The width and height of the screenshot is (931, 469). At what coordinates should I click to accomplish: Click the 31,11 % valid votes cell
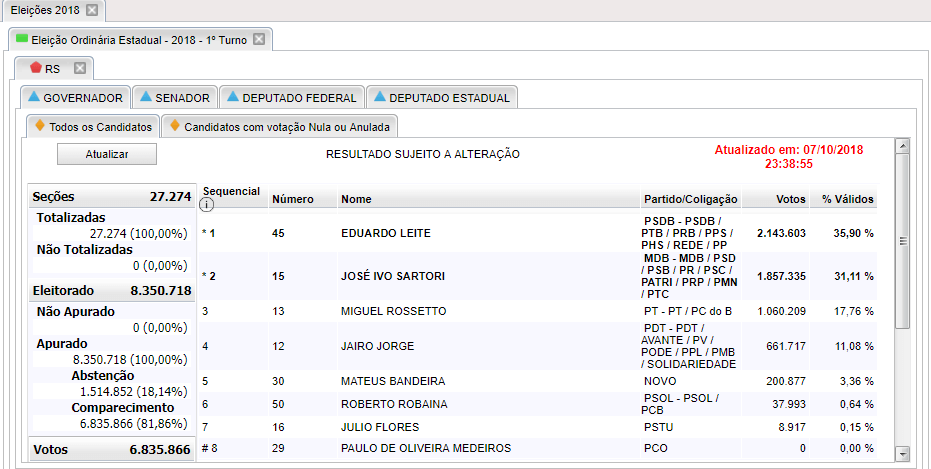coord(853,276)
